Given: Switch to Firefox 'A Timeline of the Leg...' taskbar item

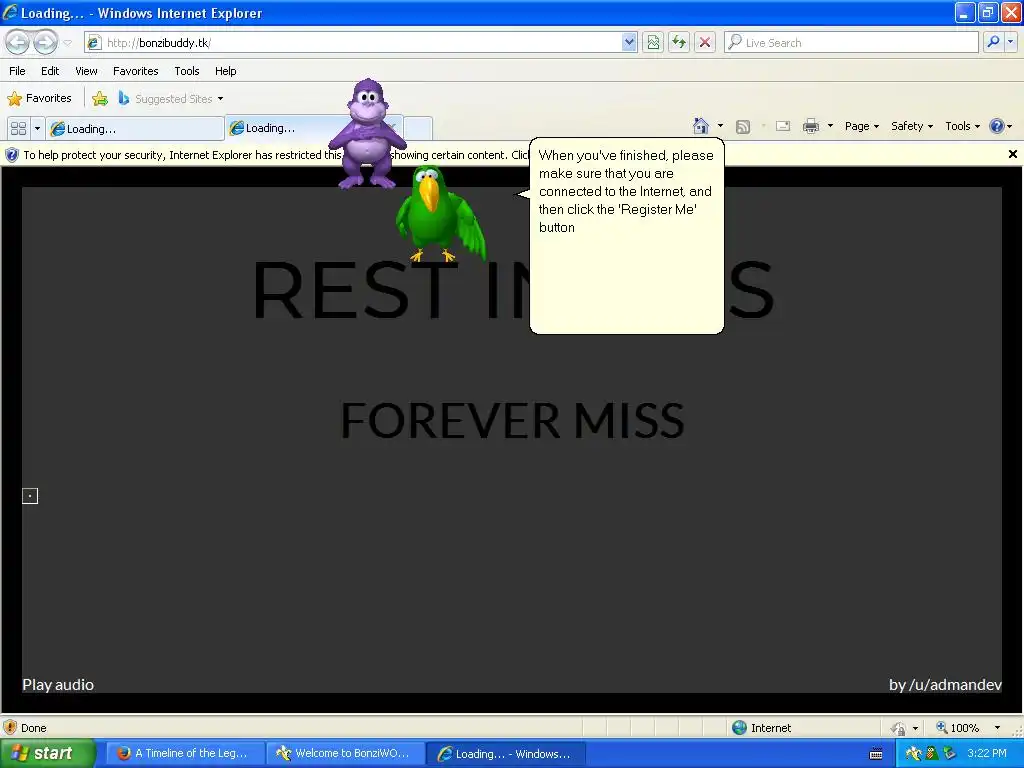Looking at the screenshot, I should coord(184,753).
